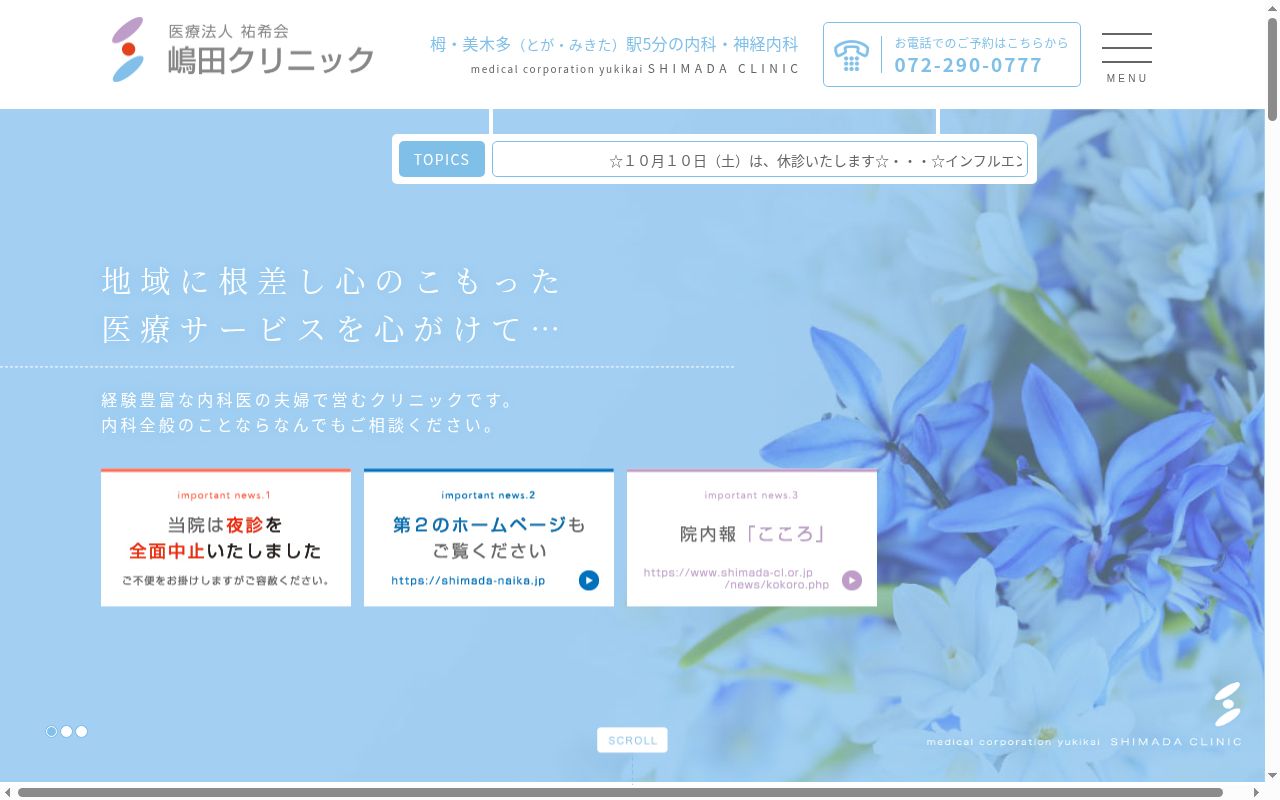Select the second slideshow dot
The image size is (1280, 800).
point(67,731)
